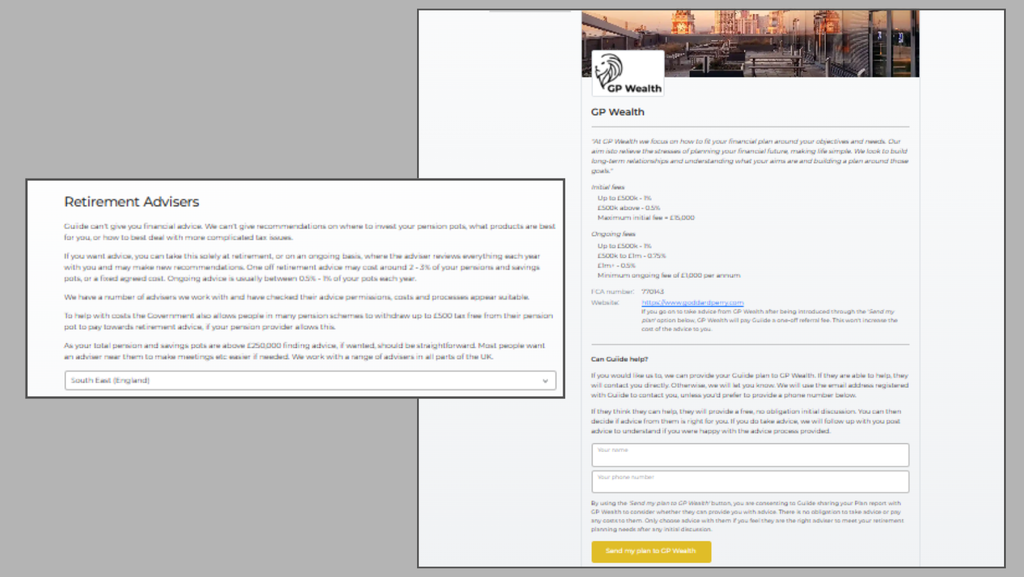Click the Maximum initial fee £15,000 line
The image size is (1024, 577).
click(646, 217)
